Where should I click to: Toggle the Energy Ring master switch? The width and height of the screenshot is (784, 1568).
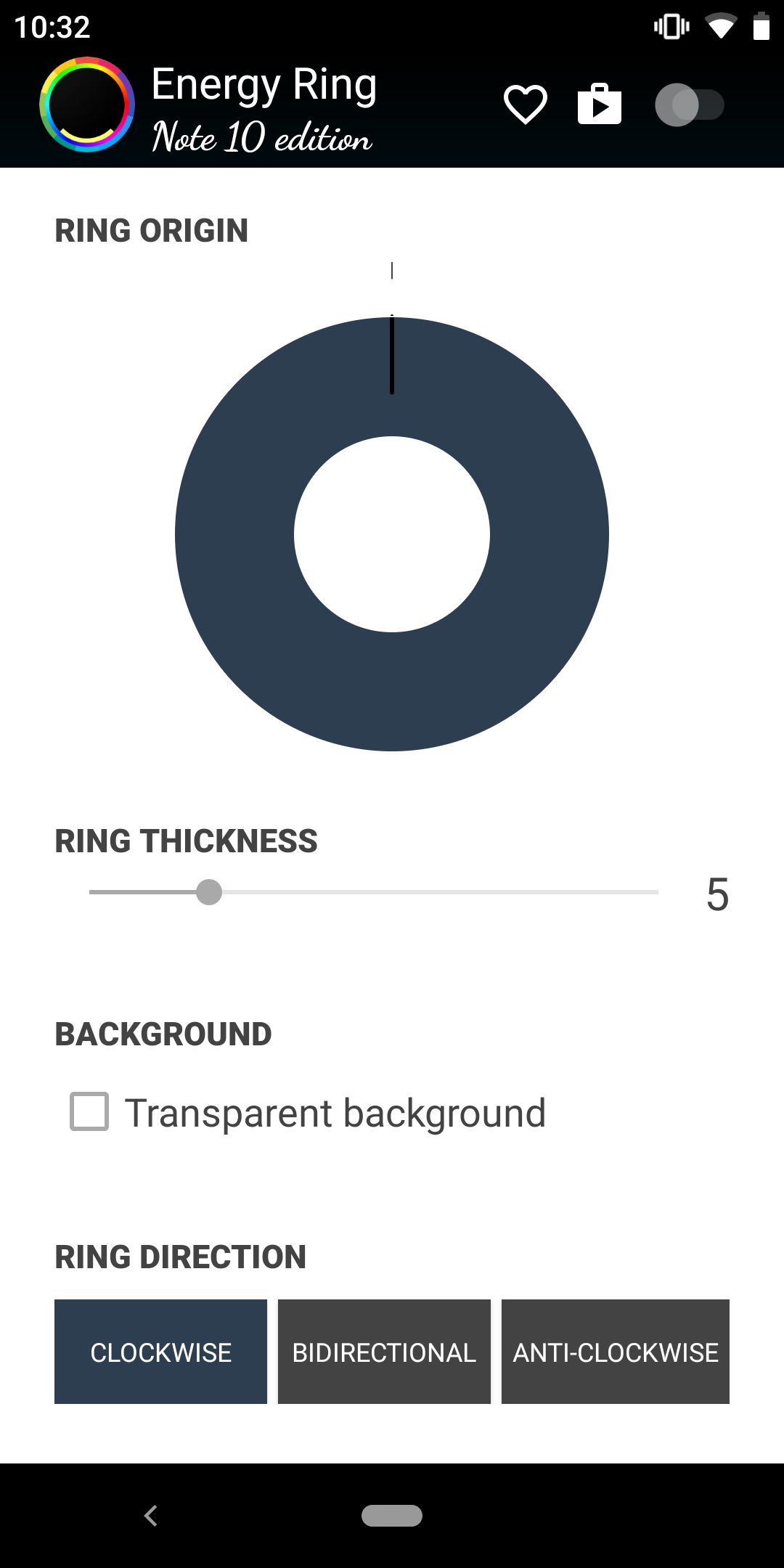click(690, 105)
